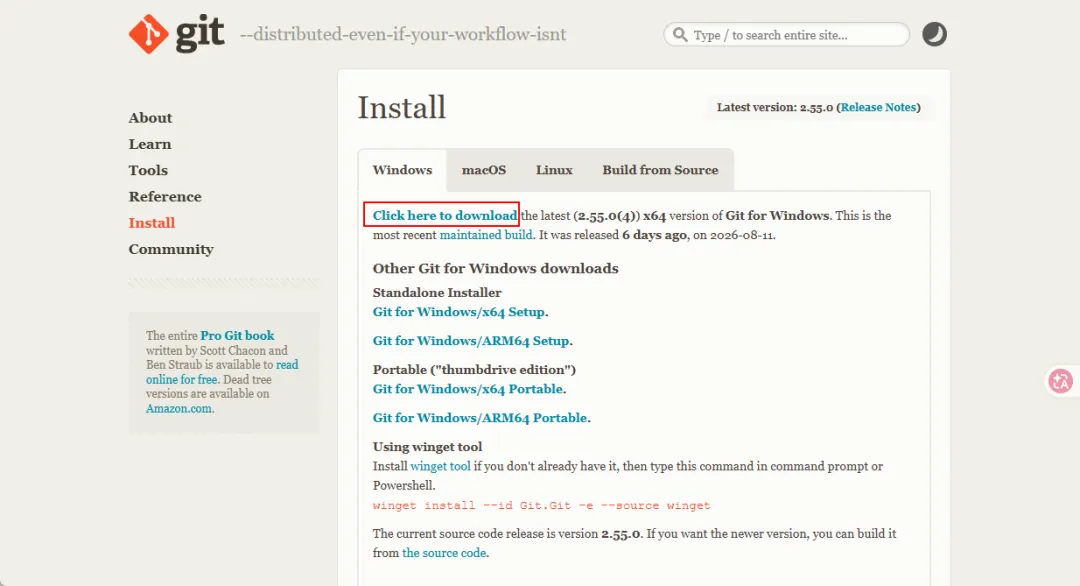Click the 'Latest version: 2.55.0' text
The height and width of the screenshot is (586, 1080).
(775, 107)
